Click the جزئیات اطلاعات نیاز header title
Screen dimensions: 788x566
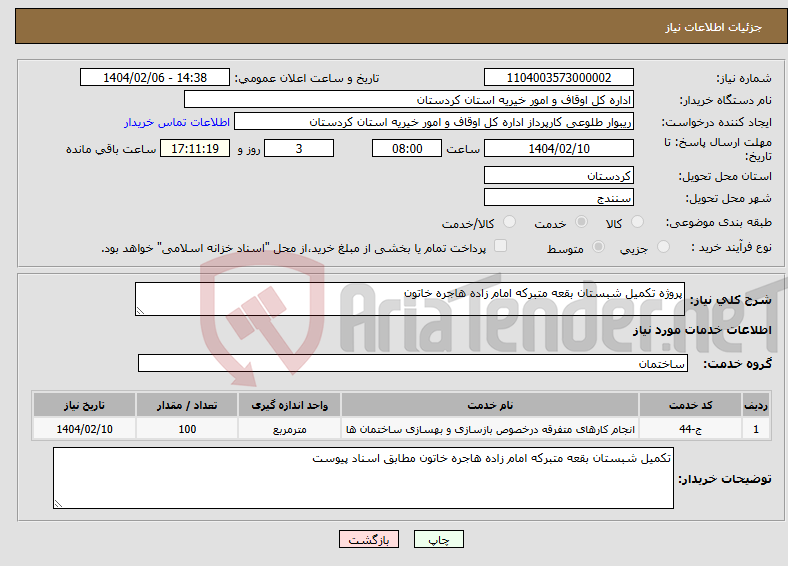(714, 27)
